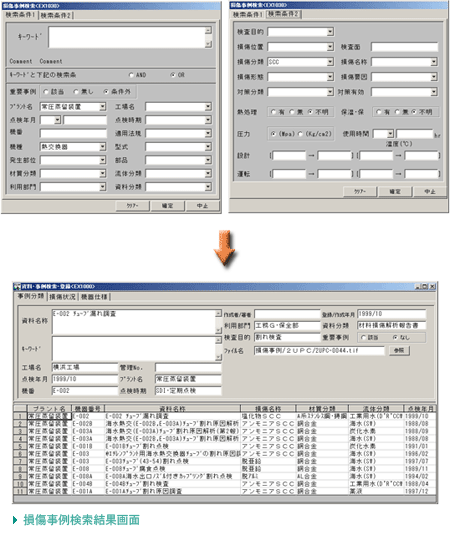Viewport: 450px width, 540px height.
Task: Open the application icon in the results window title bar
Action: point(17,286)
